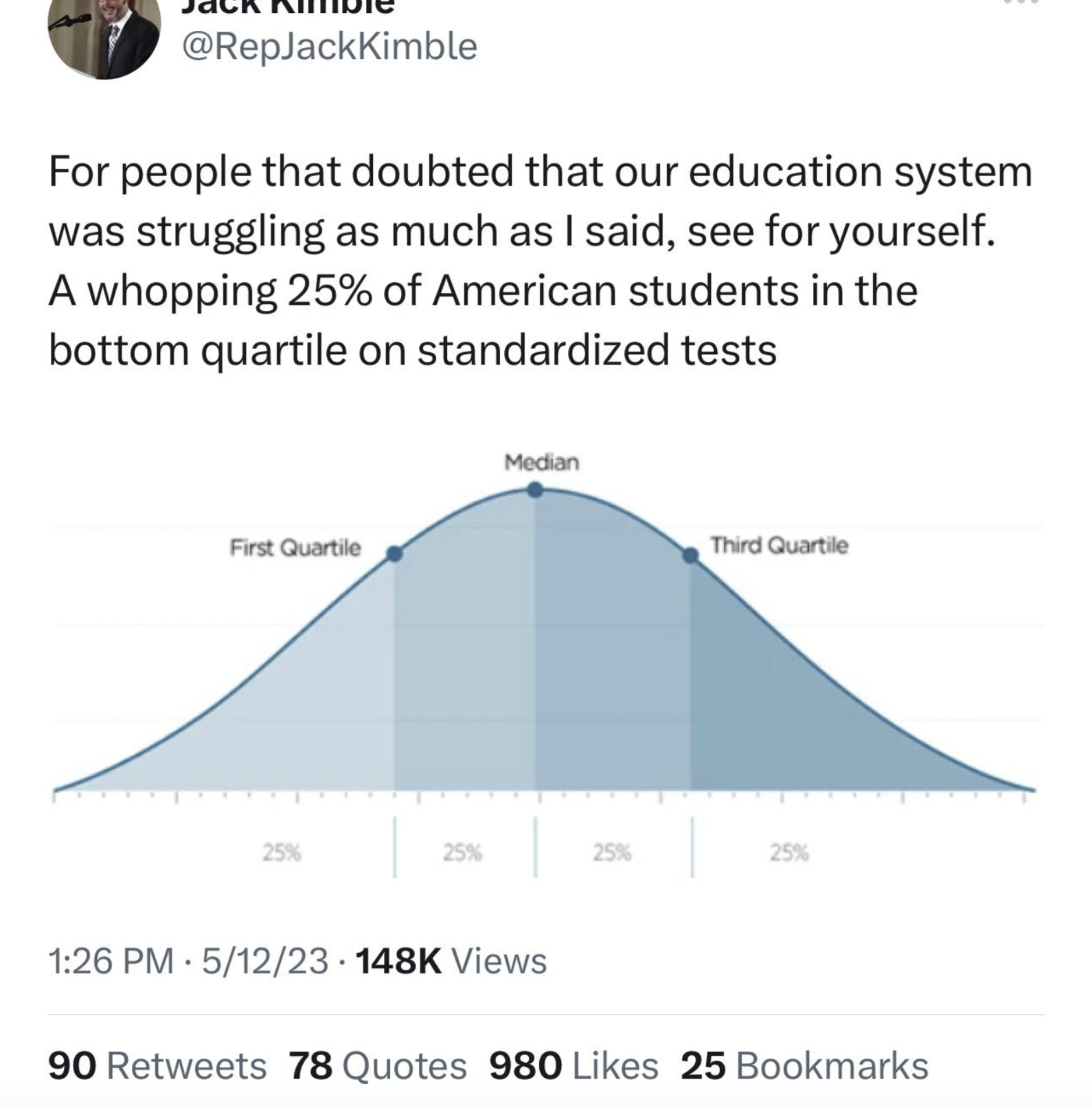Viewport: 1092px width, 1108px height.
Task: Open the 1:26 PM timestamp link
Action: click(110, 960)
